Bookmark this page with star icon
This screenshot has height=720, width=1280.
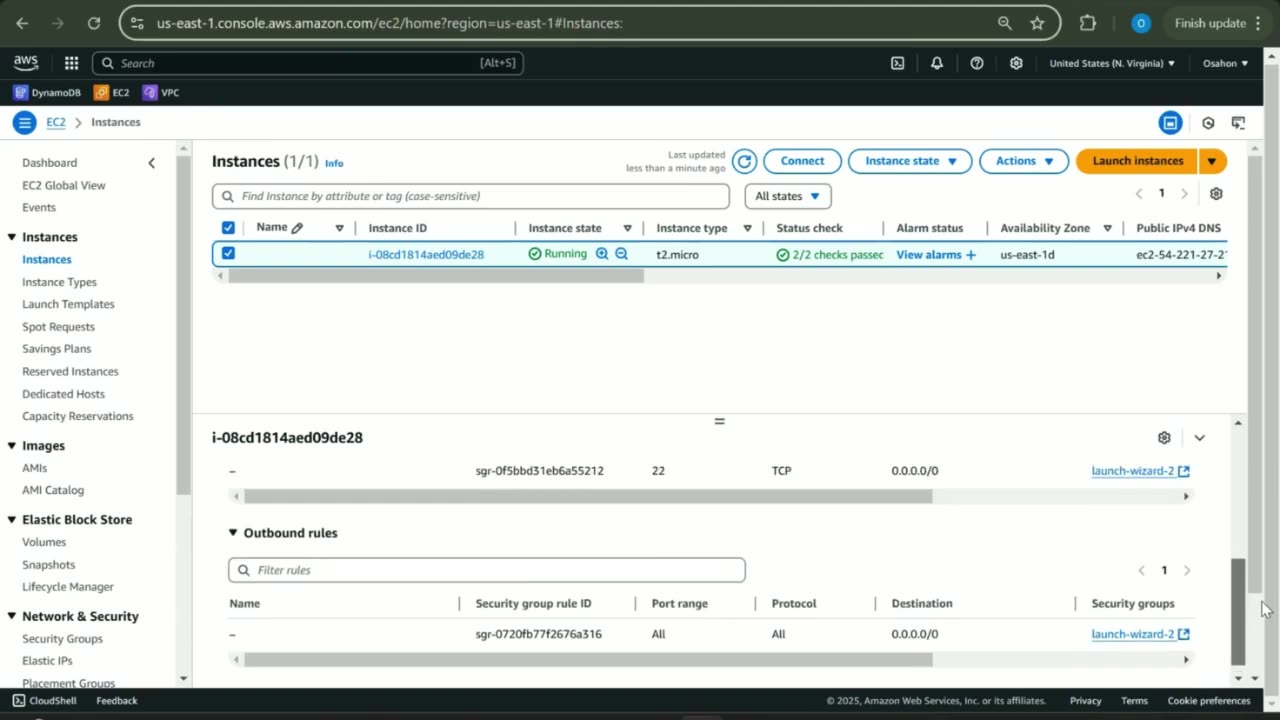[x=1037, y=23]
